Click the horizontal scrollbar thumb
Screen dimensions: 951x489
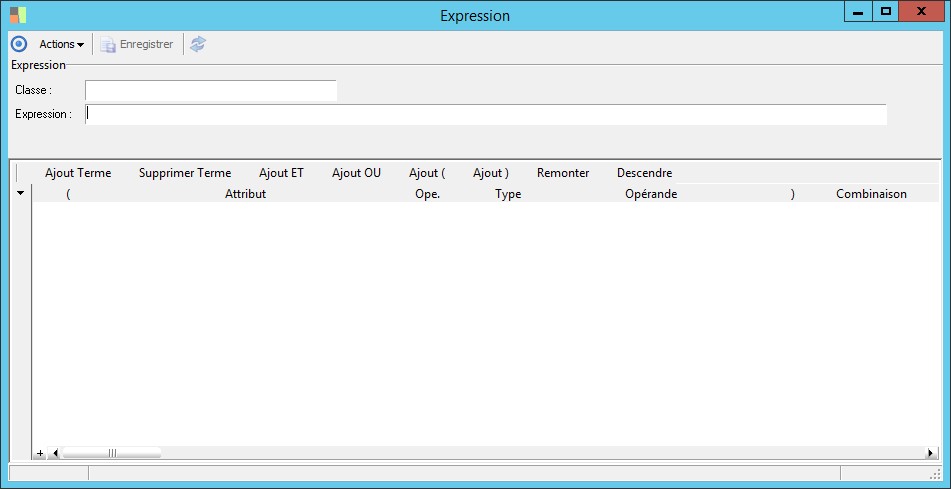pyautogui.click(x=112, y=453)
